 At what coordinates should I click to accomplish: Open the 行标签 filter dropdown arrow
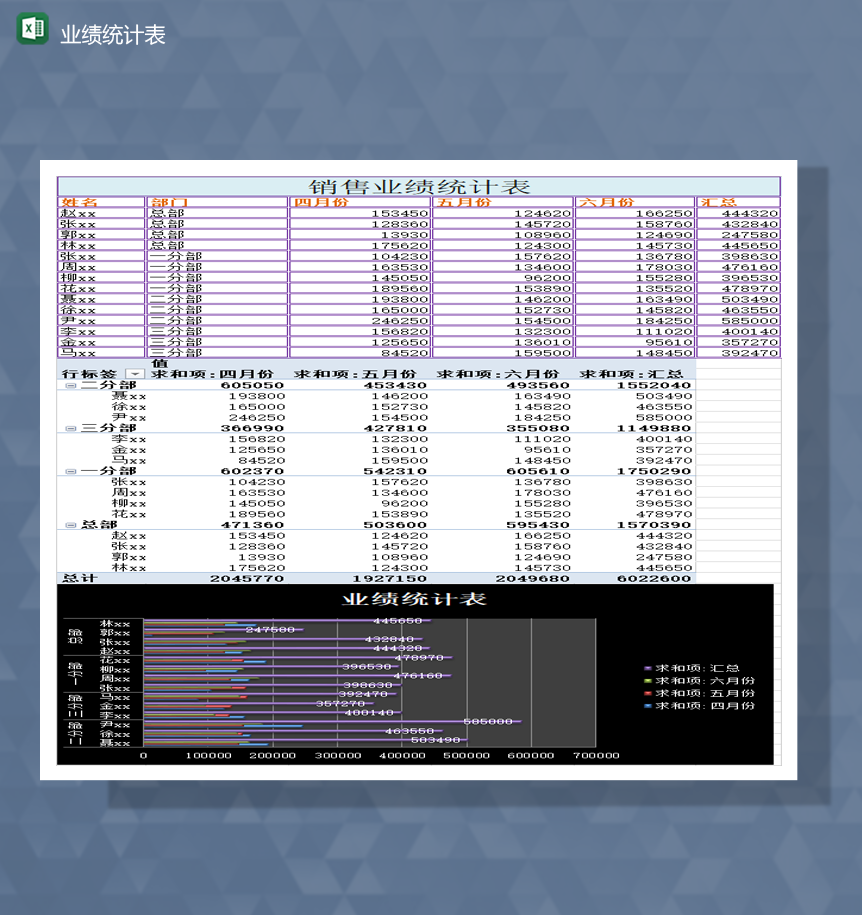[x=136, y=374]
